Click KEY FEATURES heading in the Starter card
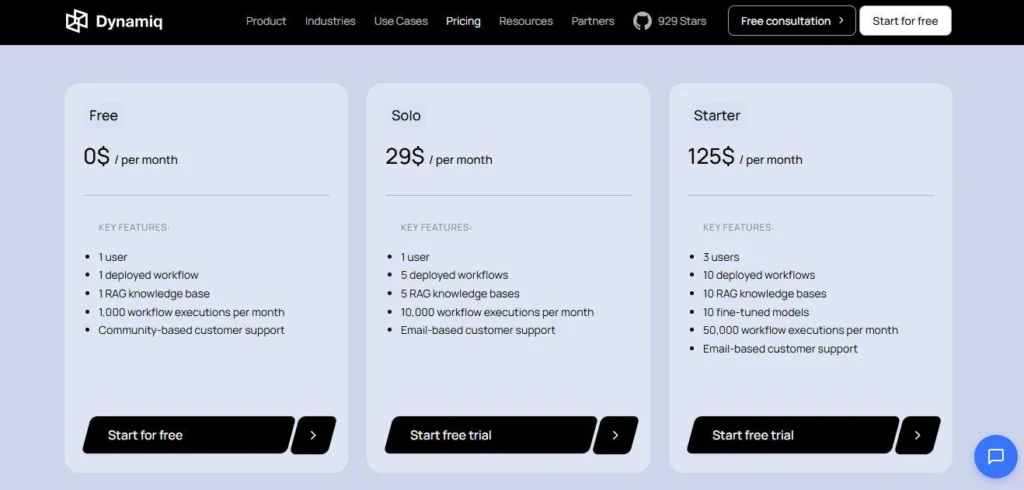 739,227
